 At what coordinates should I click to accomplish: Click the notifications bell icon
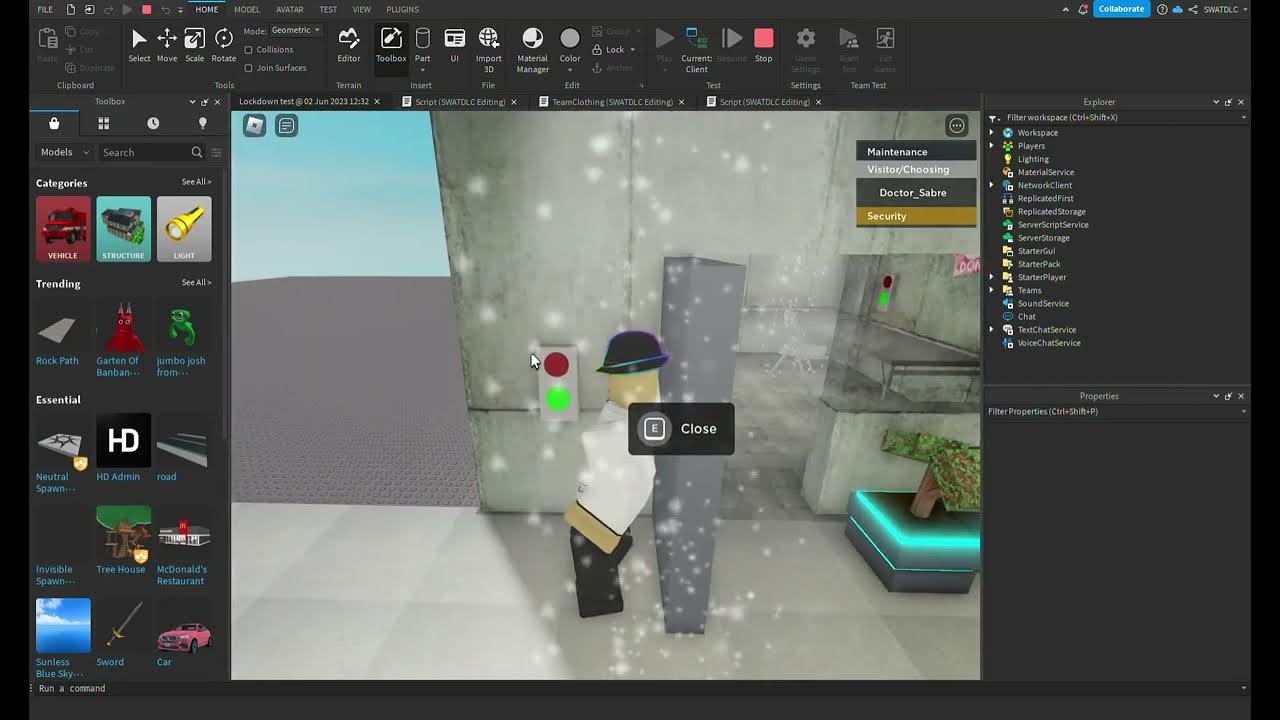pos(1082,9)
